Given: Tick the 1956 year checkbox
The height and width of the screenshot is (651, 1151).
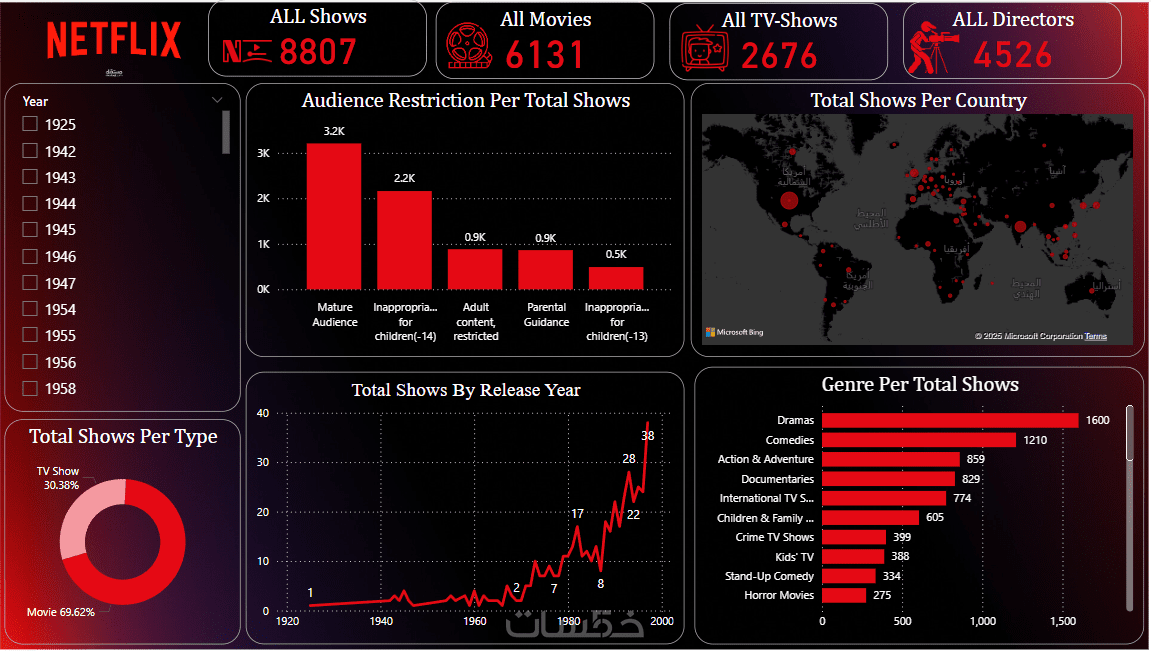Looking at the screenshot, I should tap(30, 362).
